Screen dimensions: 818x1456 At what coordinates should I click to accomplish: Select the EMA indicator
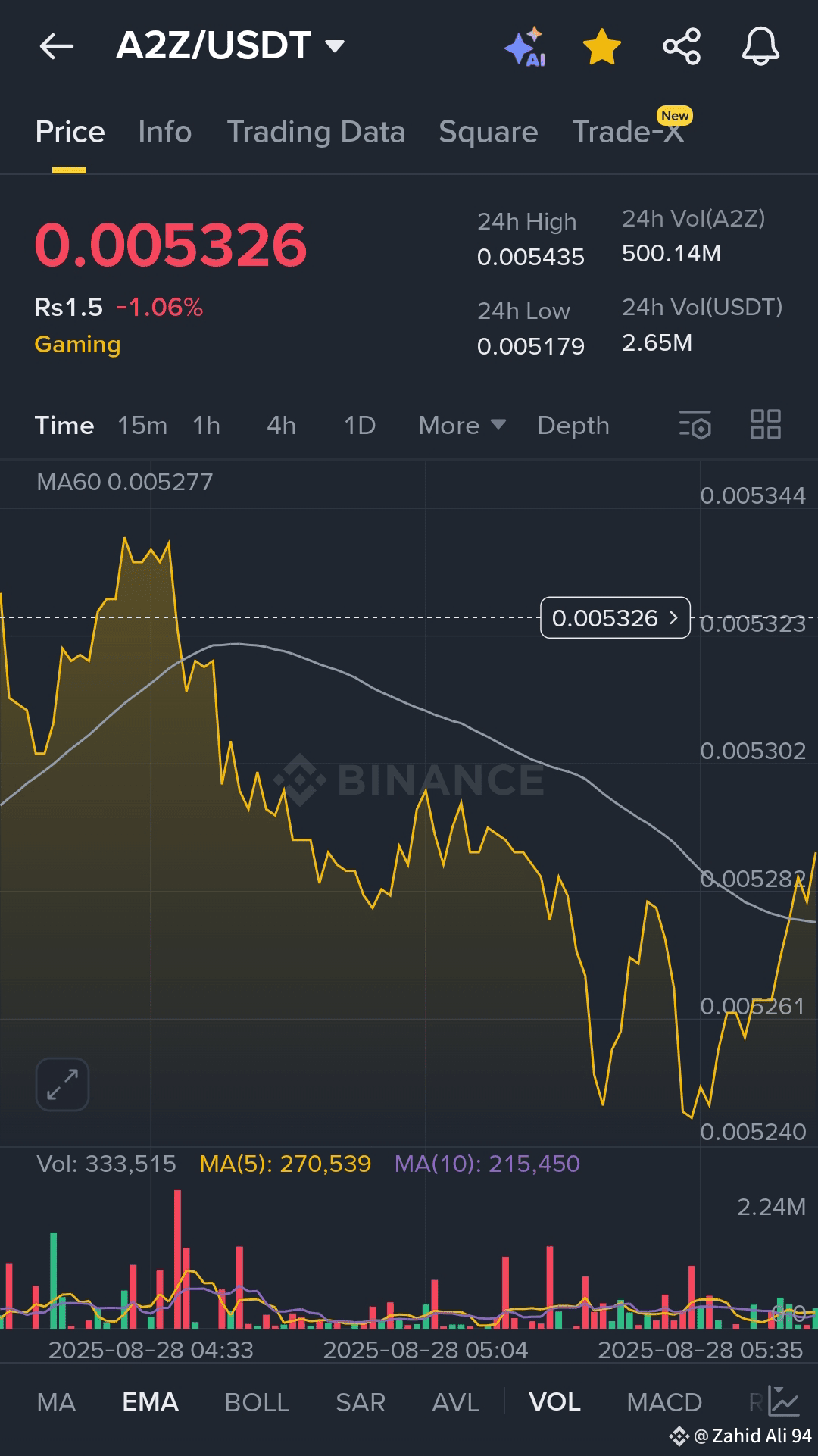150,1402
